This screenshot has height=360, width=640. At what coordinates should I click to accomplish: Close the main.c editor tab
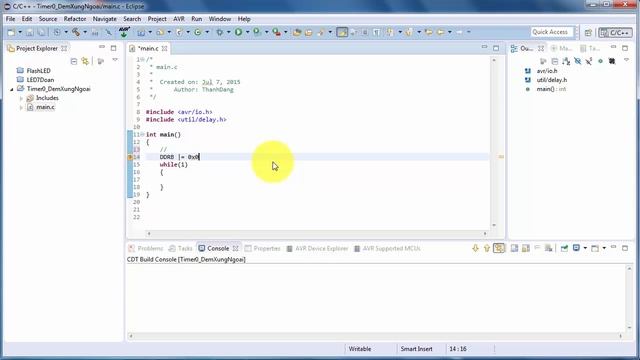coord(164,48)
